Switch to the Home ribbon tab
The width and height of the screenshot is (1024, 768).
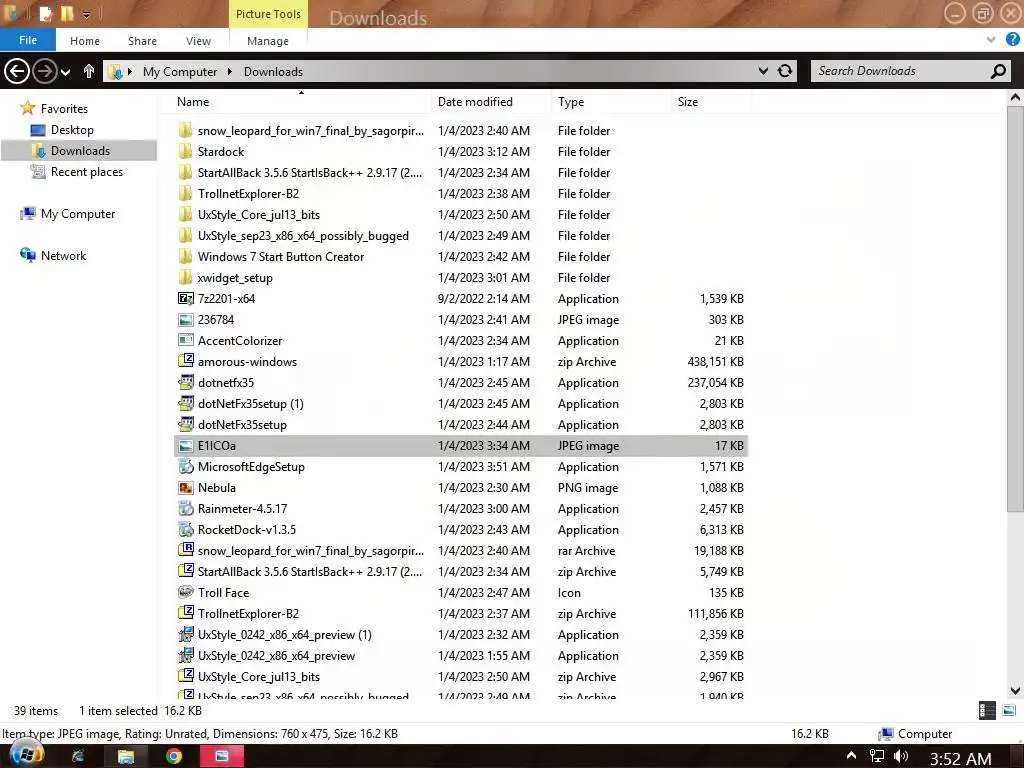pyautogui.click(x=85, y=40)
